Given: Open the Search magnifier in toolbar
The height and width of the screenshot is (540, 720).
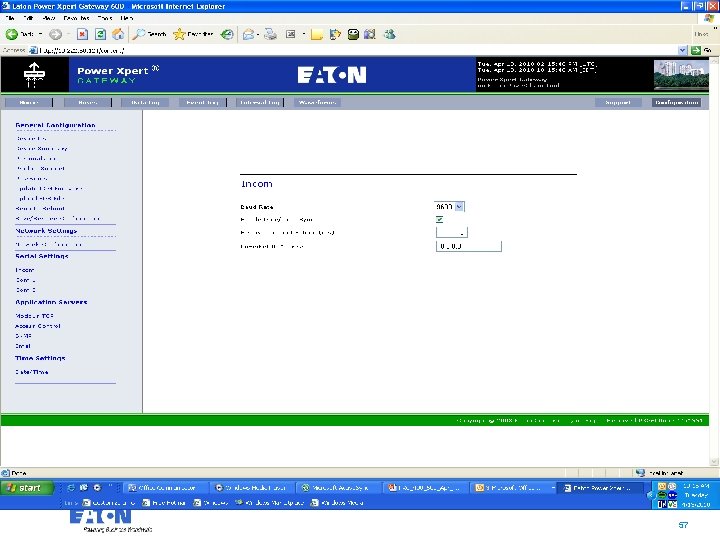Looking at the screenshot, I should pos(150,34).
